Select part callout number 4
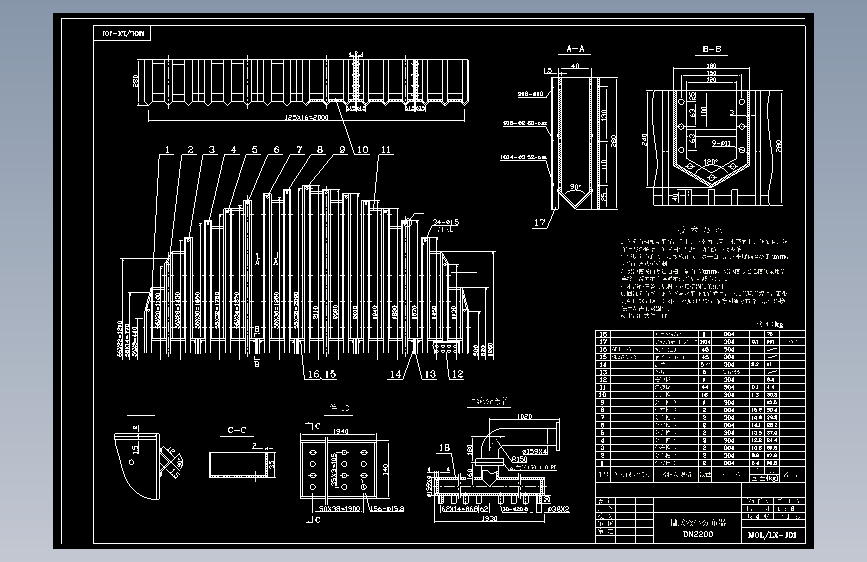 [233, 149]
